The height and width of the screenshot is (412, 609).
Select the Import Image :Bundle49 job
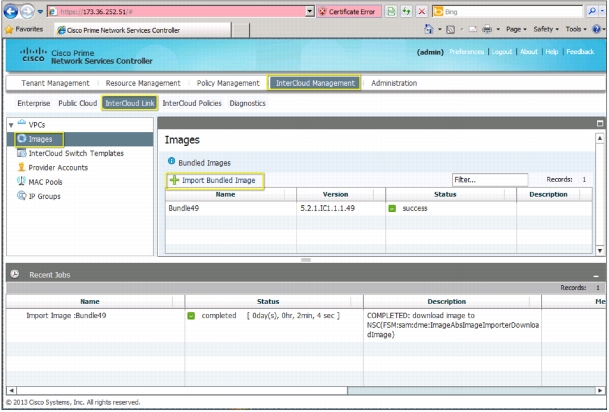point(66,316)
